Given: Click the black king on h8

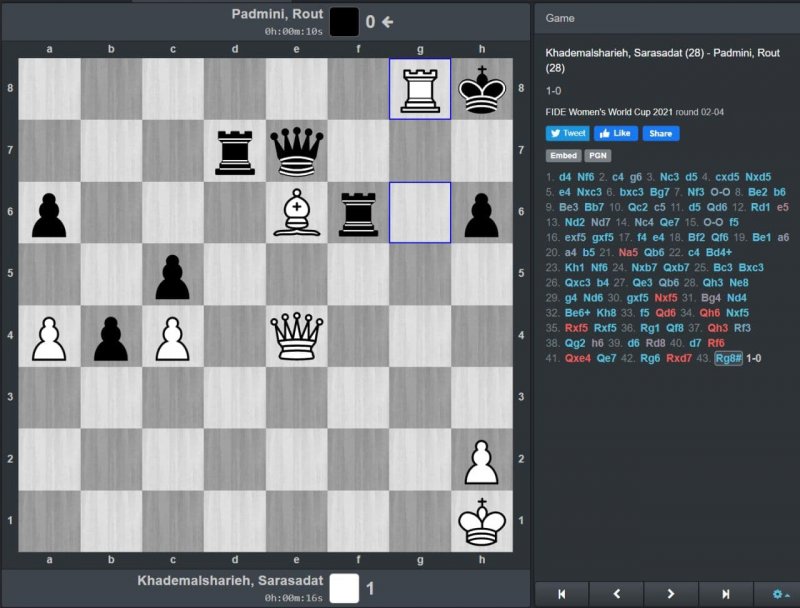Looking at the screenshot, I should (x=482, y=89).
